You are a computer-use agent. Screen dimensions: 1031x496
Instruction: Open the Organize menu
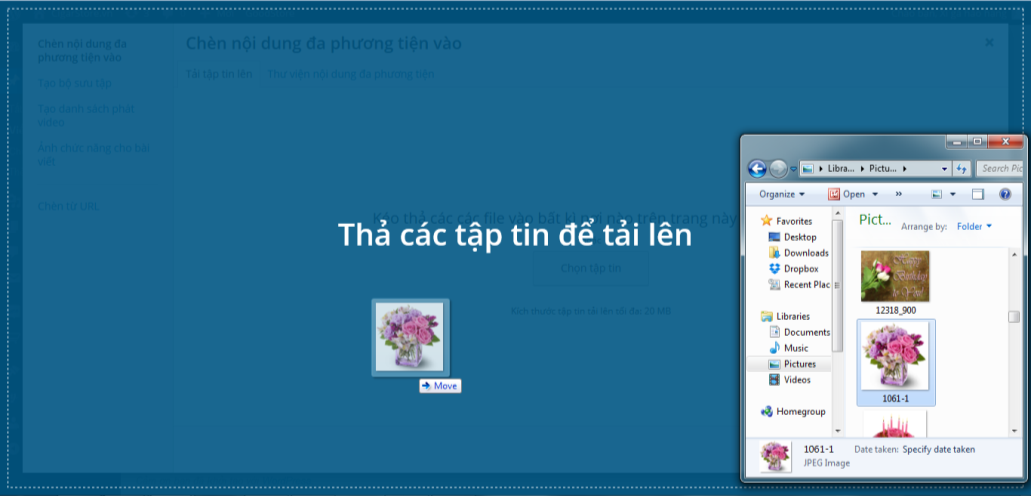coord(782,194)
